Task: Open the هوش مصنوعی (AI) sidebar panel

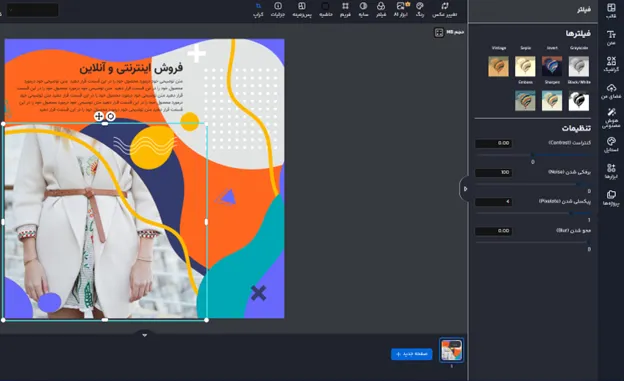Action: 611,118
